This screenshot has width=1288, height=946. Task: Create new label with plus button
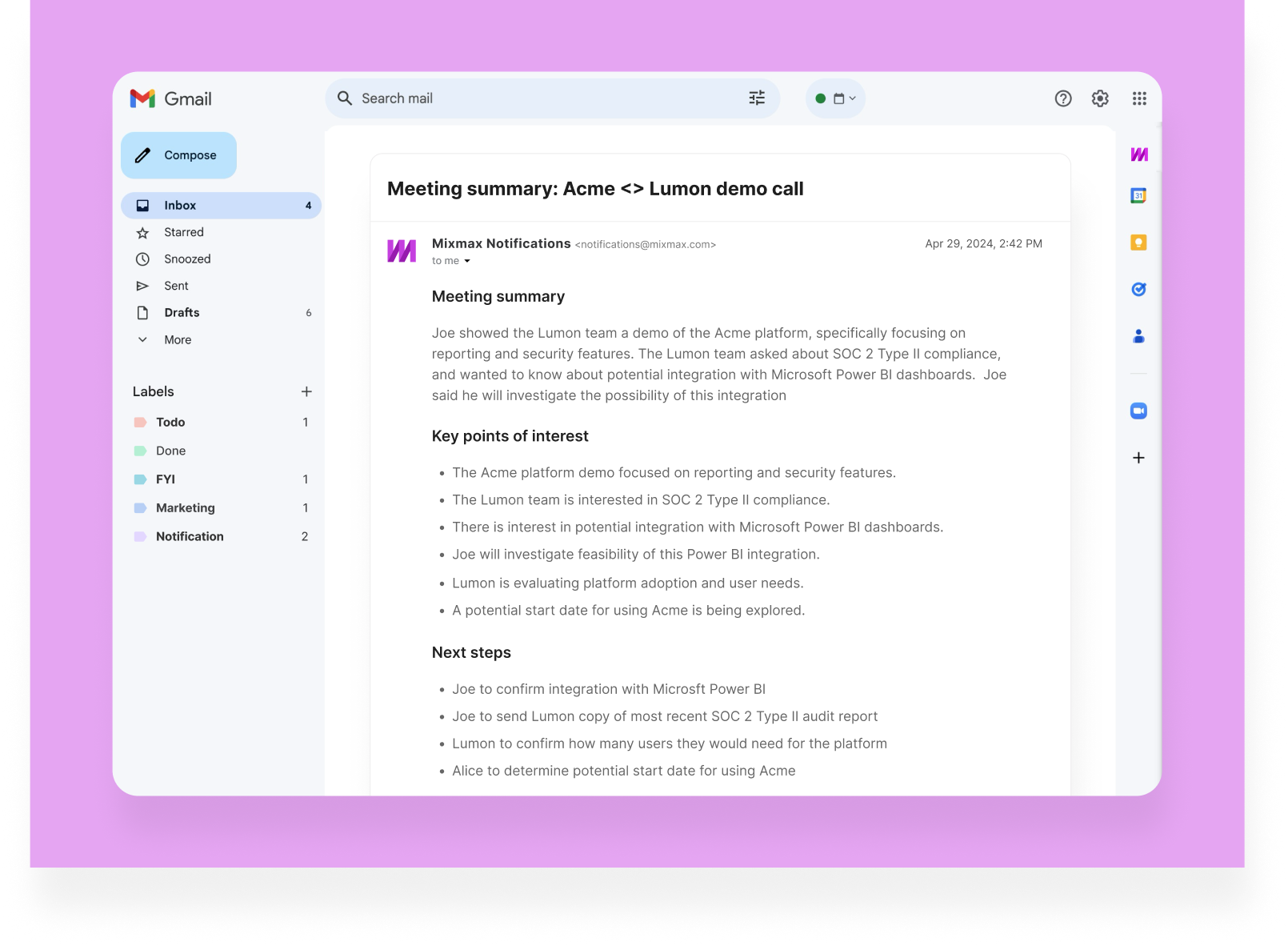pyautogui.click(x=306, y=391)
